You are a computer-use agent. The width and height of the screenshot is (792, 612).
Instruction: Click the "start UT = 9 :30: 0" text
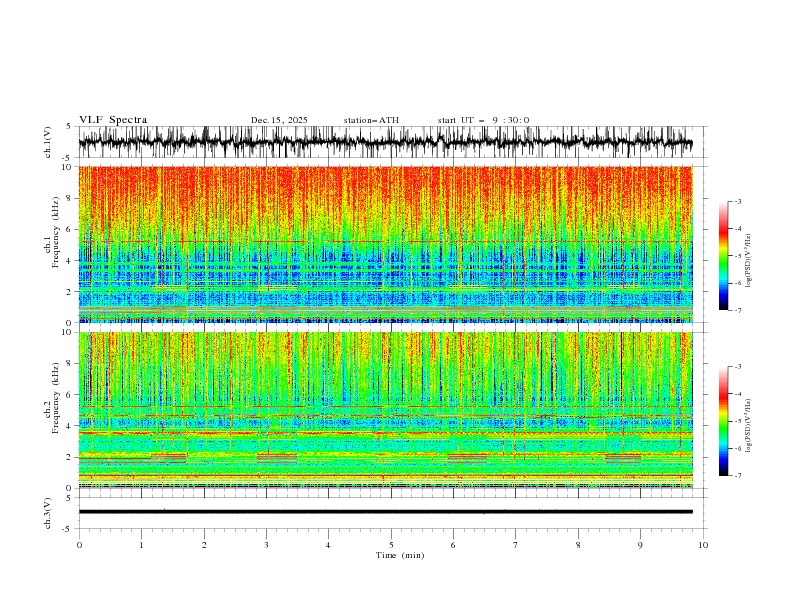[483, 120]
